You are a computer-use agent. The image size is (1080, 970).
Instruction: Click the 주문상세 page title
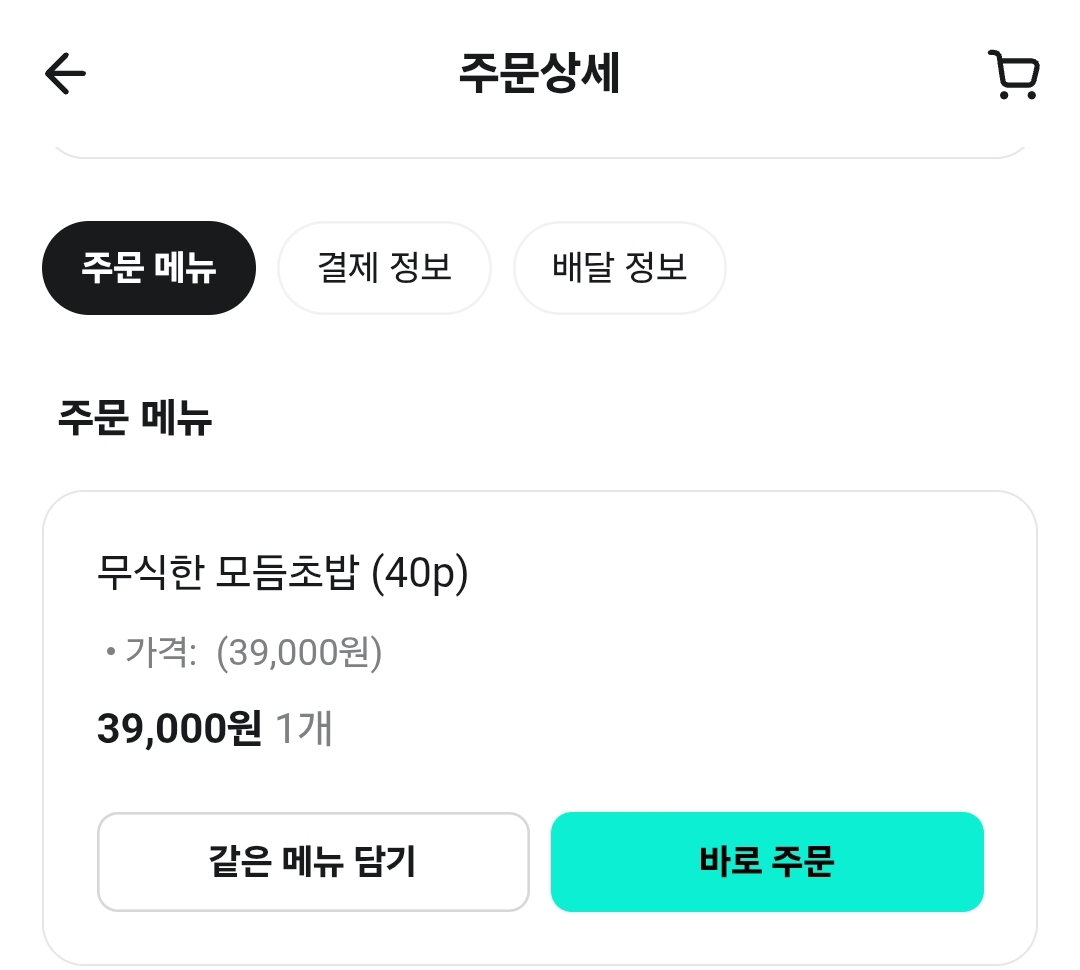point(539,73)
